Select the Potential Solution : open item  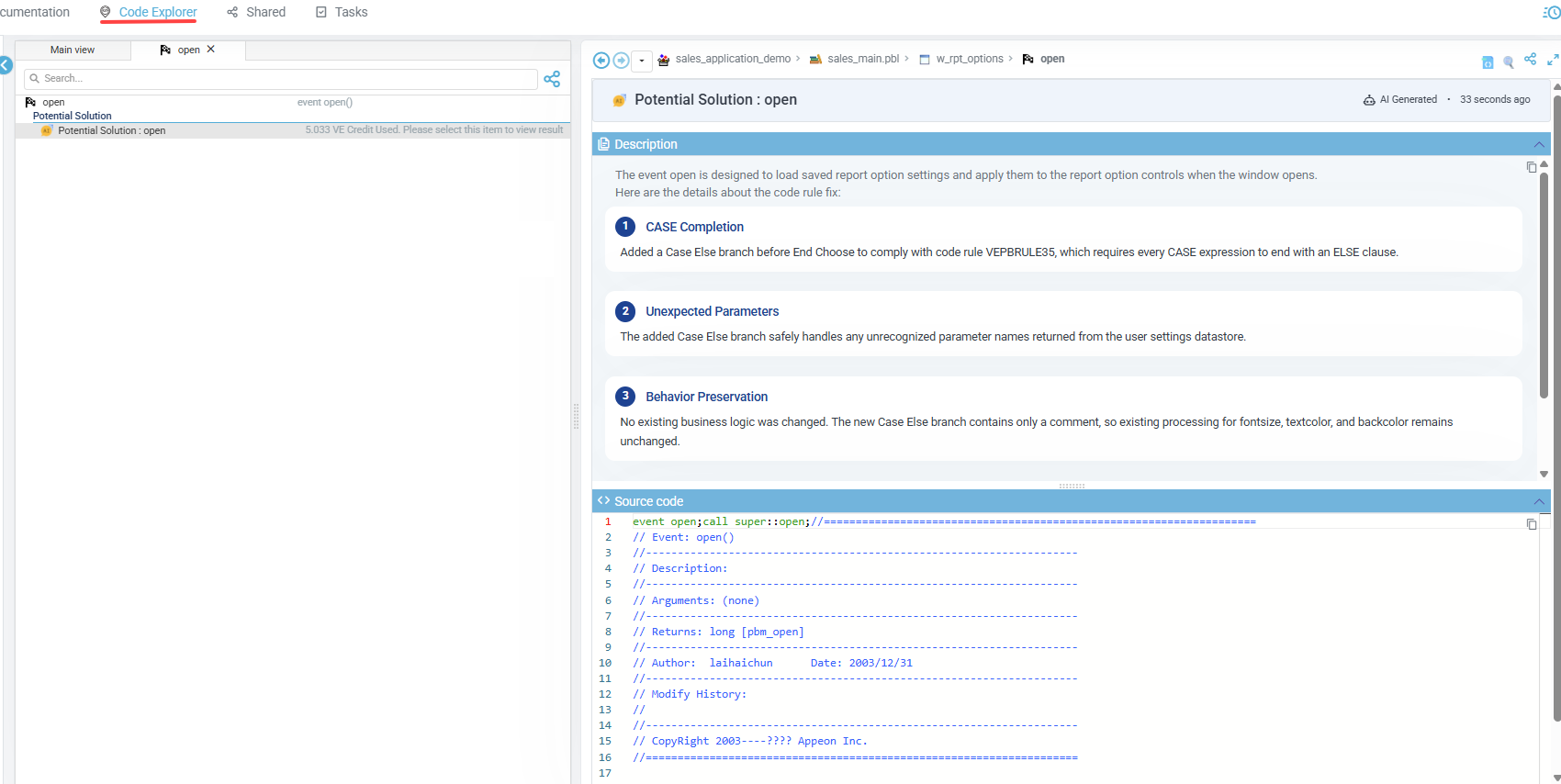tap(293, 130)
